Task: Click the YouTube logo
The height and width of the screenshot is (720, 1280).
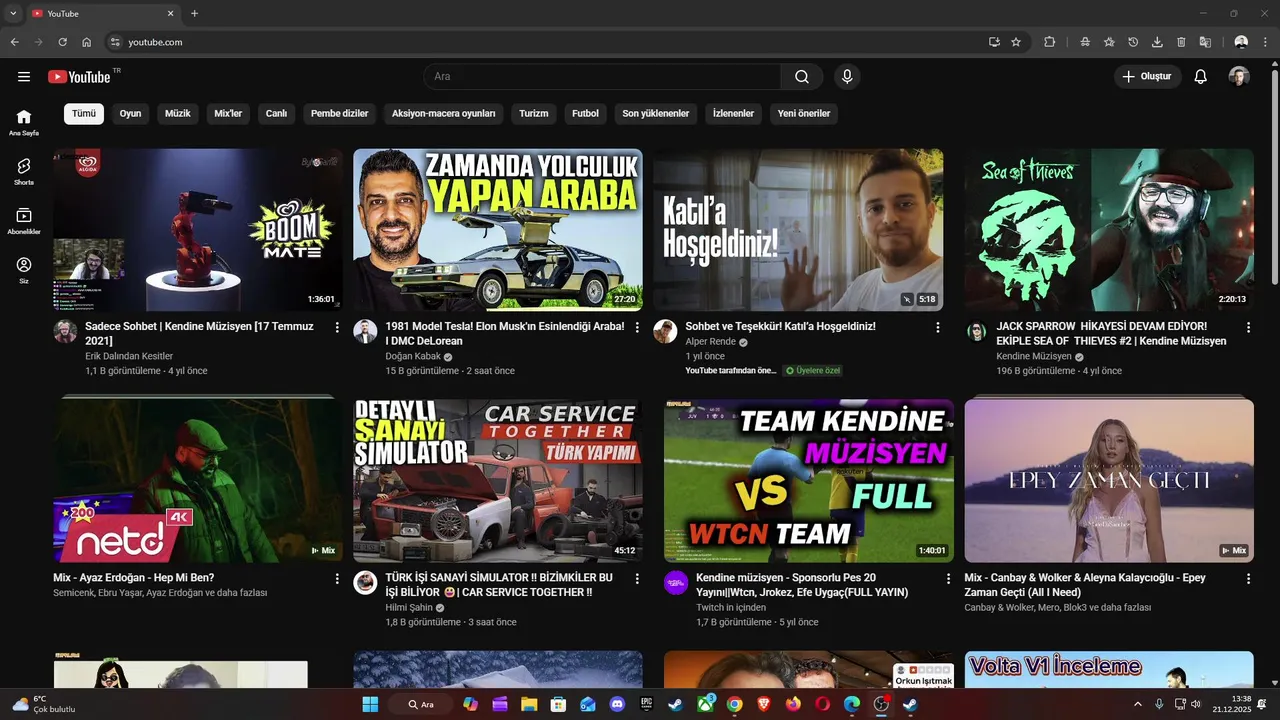Action: pos(79,77)
